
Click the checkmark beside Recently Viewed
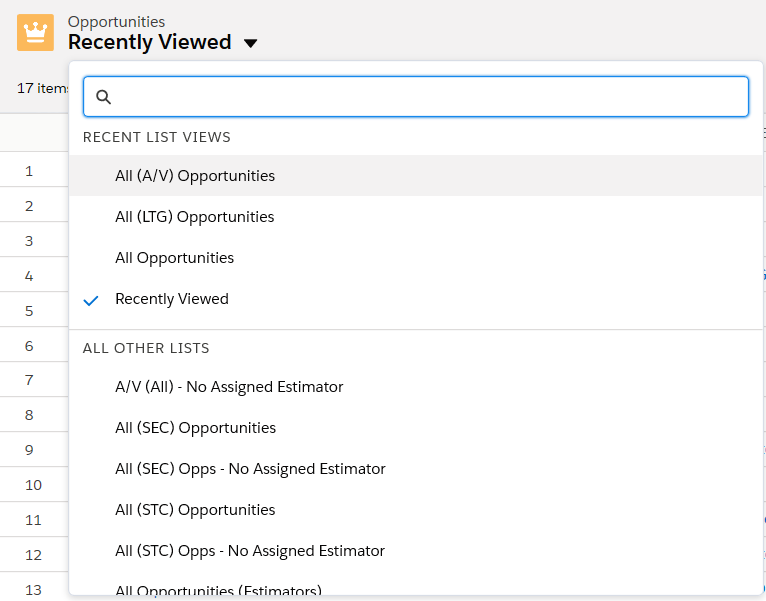pos(92,299)
